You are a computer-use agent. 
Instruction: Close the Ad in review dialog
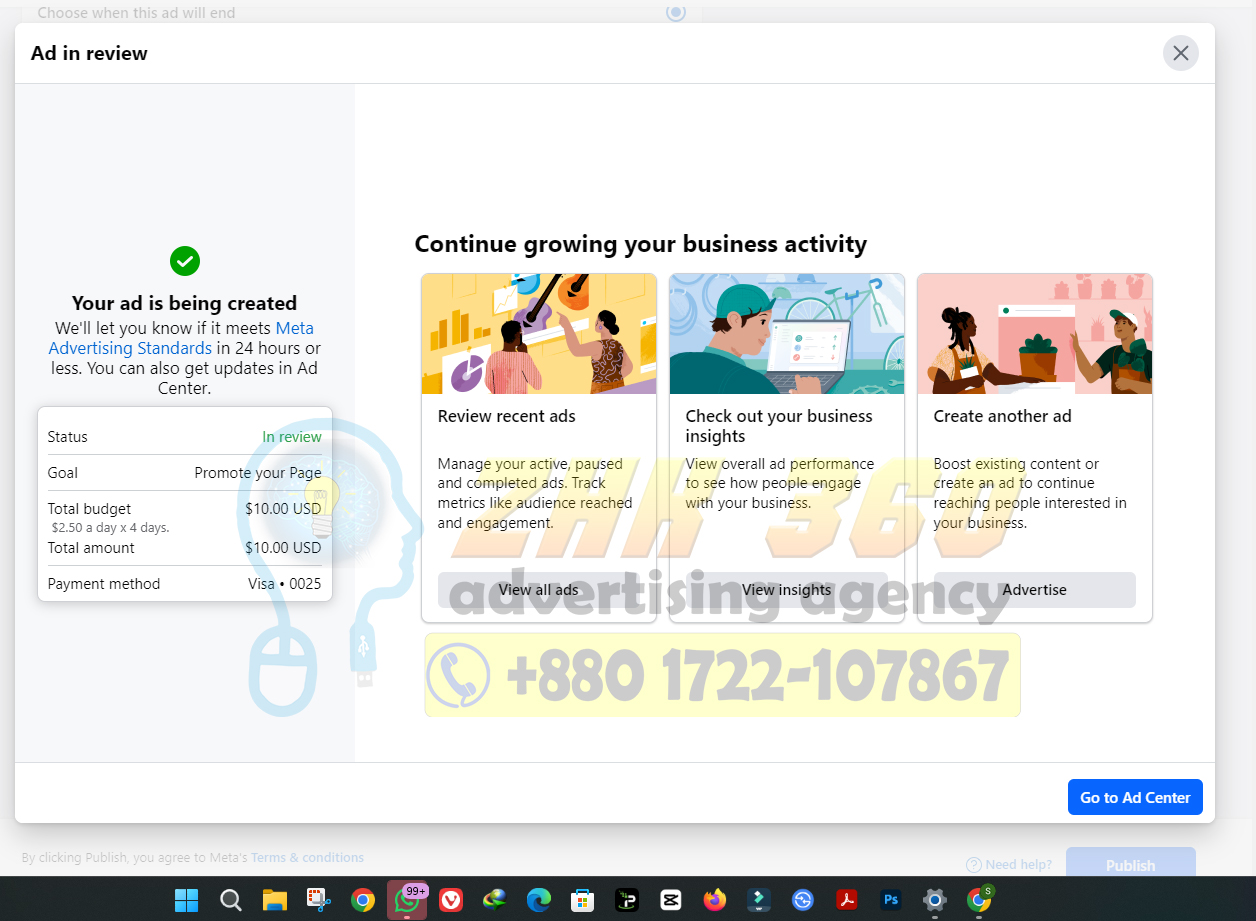(1181, 53)
